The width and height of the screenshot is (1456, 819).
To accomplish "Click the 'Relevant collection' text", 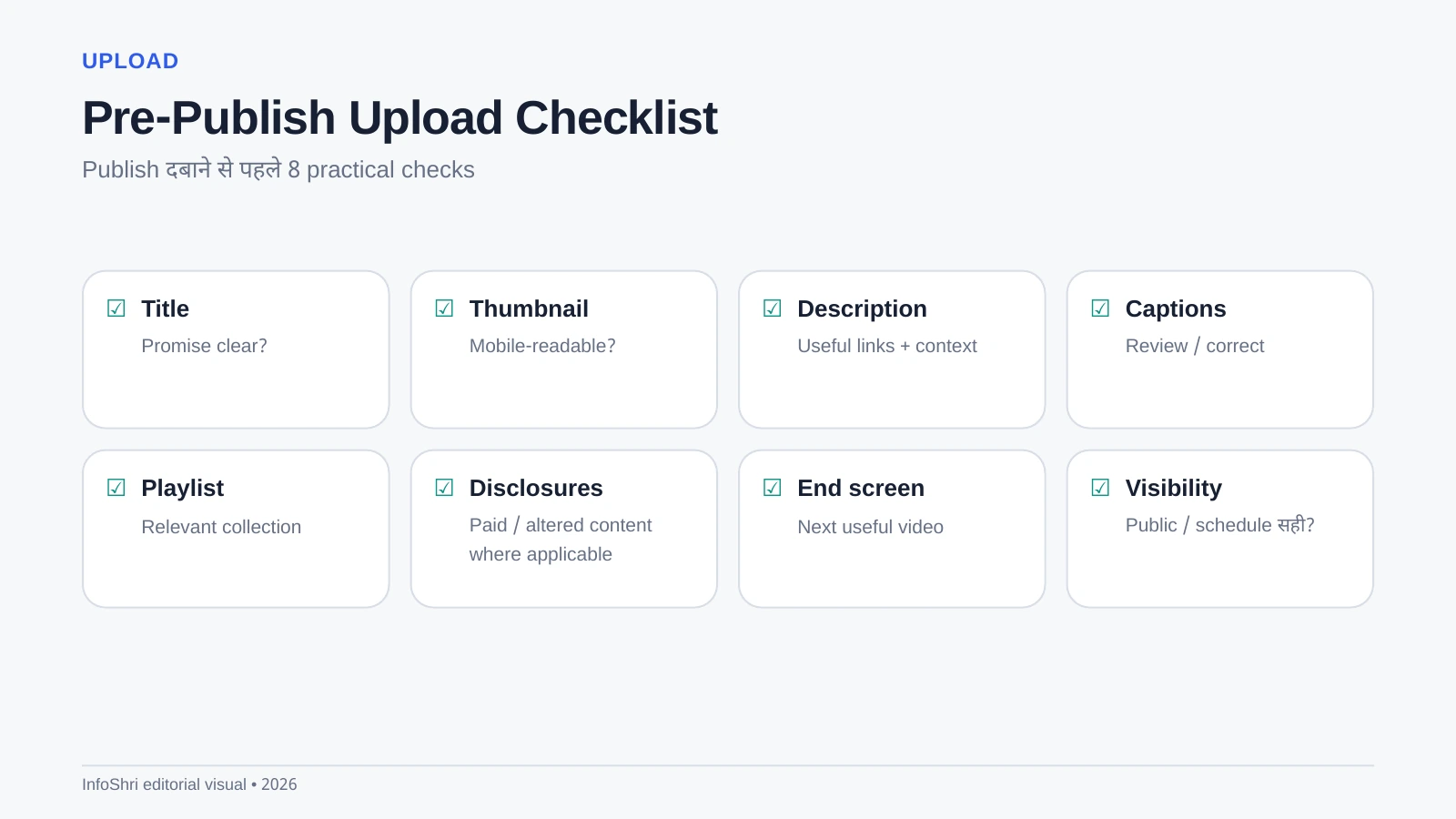I will pos(221,527).
